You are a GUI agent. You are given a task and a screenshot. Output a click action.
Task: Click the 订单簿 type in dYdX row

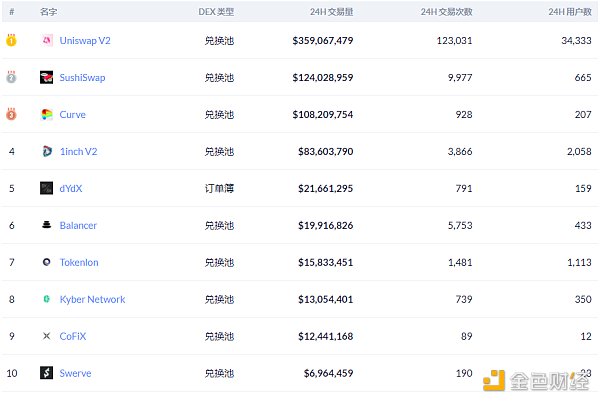[x=219, y=189]
